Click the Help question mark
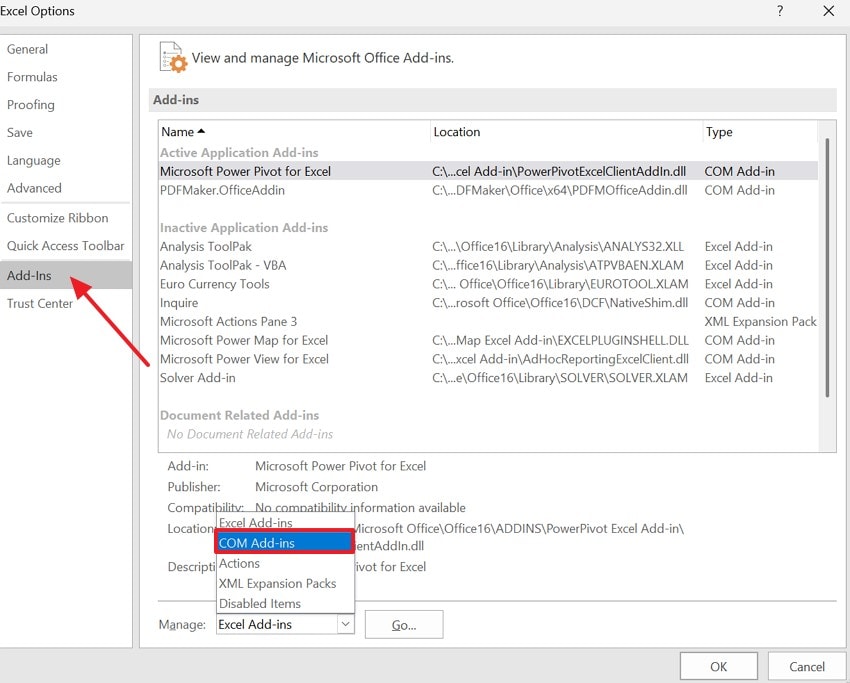850x683 pixels. coord(779,11)
